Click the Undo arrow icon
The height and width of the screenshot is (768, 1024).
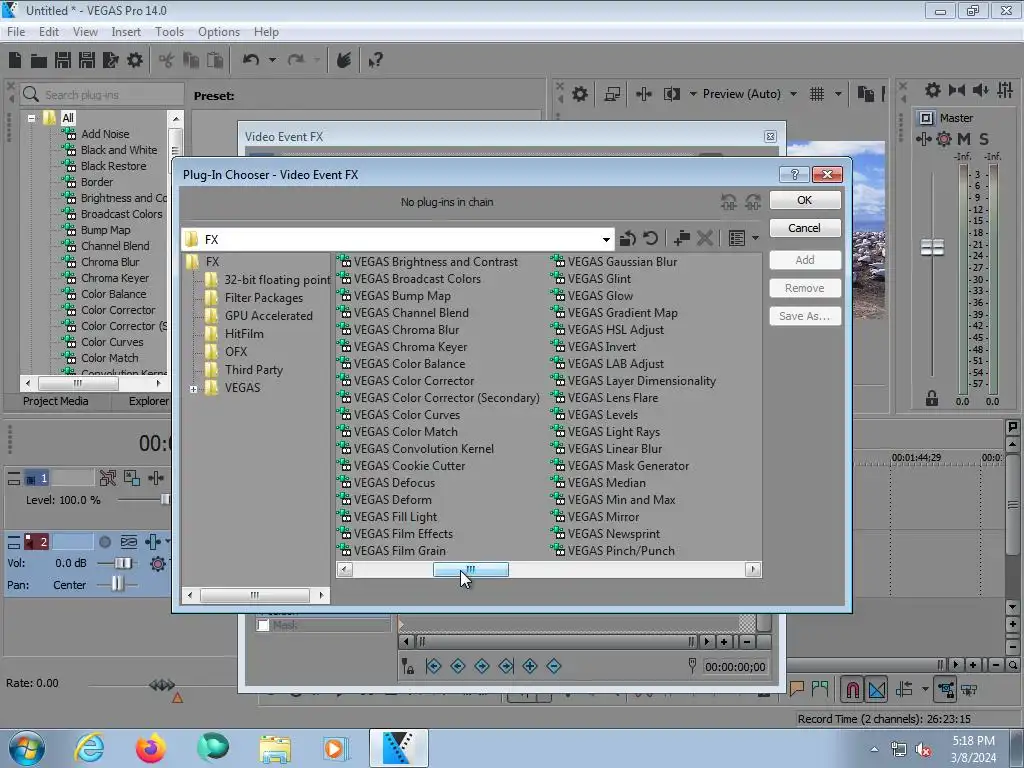click(251, 60)
